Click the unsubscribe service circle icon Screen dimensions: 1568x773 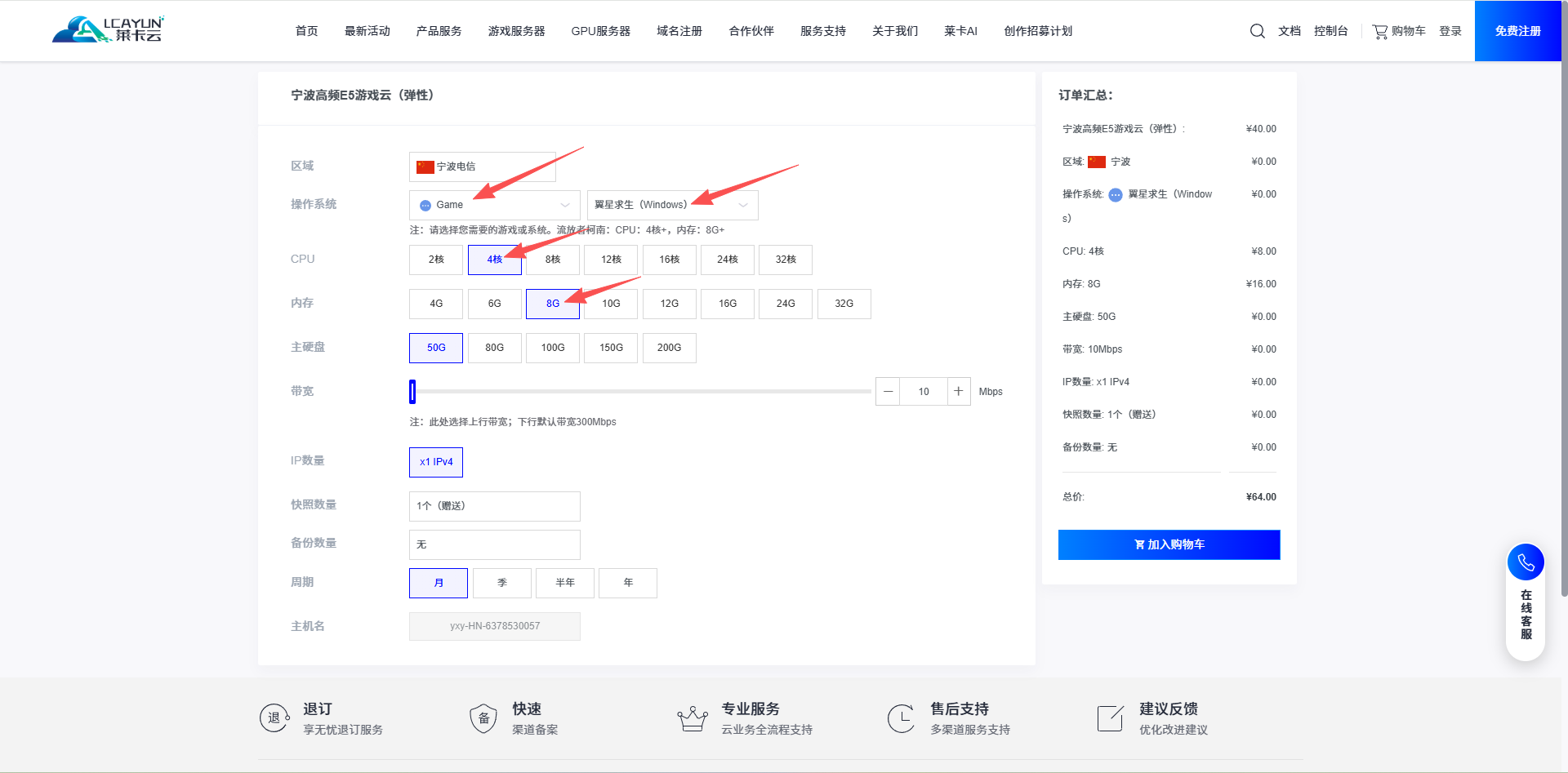click(274, 718)
